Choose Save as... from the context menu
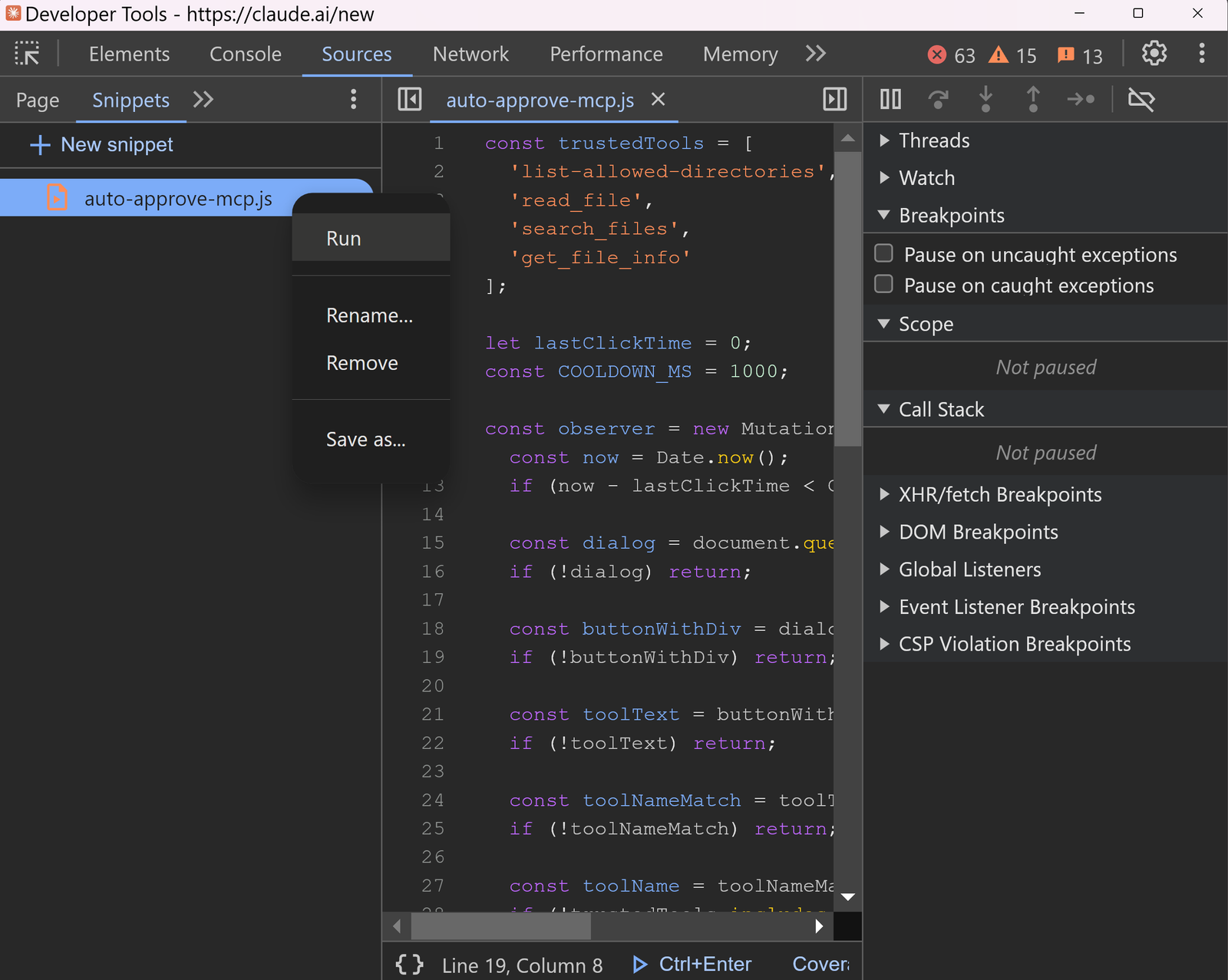This screenshot has height=980, width=1228. (x=371, y=440)
